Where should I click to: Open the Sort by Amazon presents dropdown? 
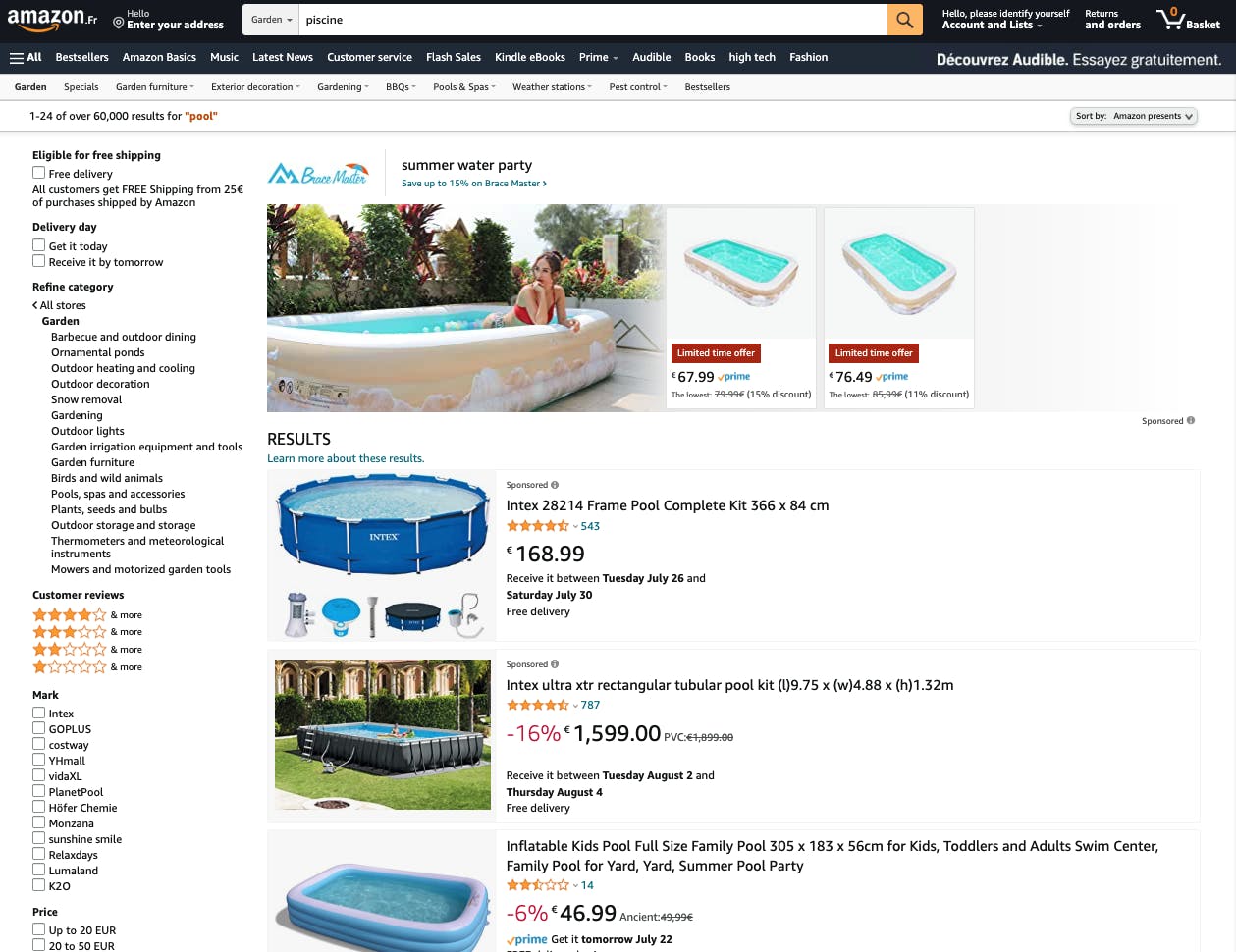coord(1133,116)
